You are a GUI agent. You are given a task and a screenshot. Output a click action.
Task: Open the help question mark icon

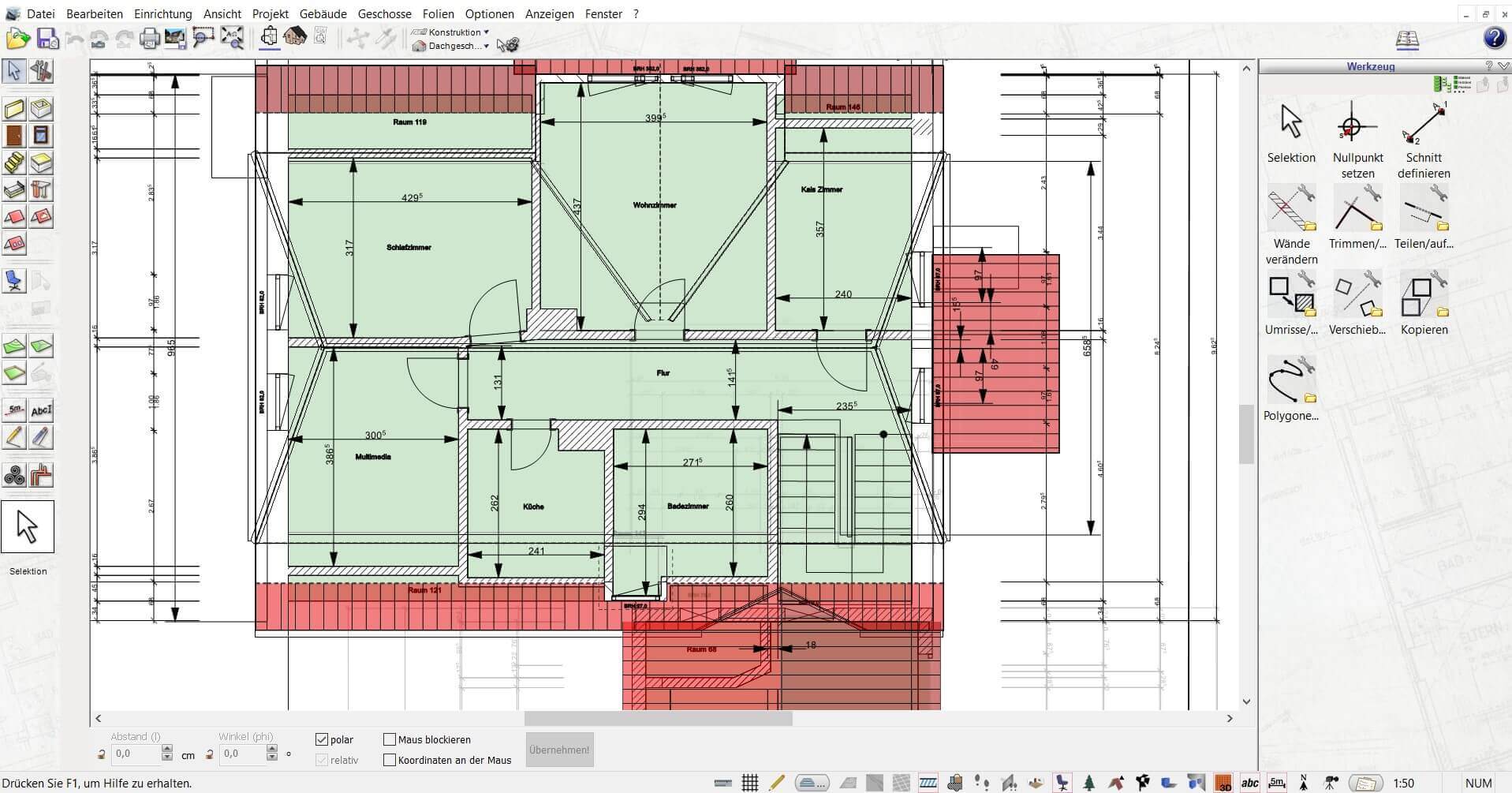pos(1494,38)
